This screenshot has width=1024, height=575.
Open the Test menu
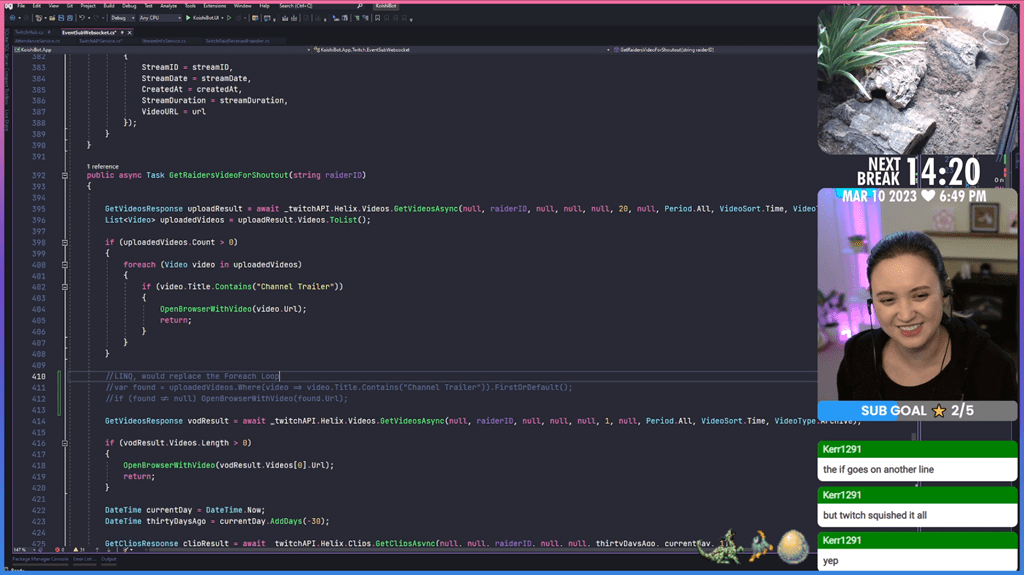pyautogui.click(x=148, y=6)
